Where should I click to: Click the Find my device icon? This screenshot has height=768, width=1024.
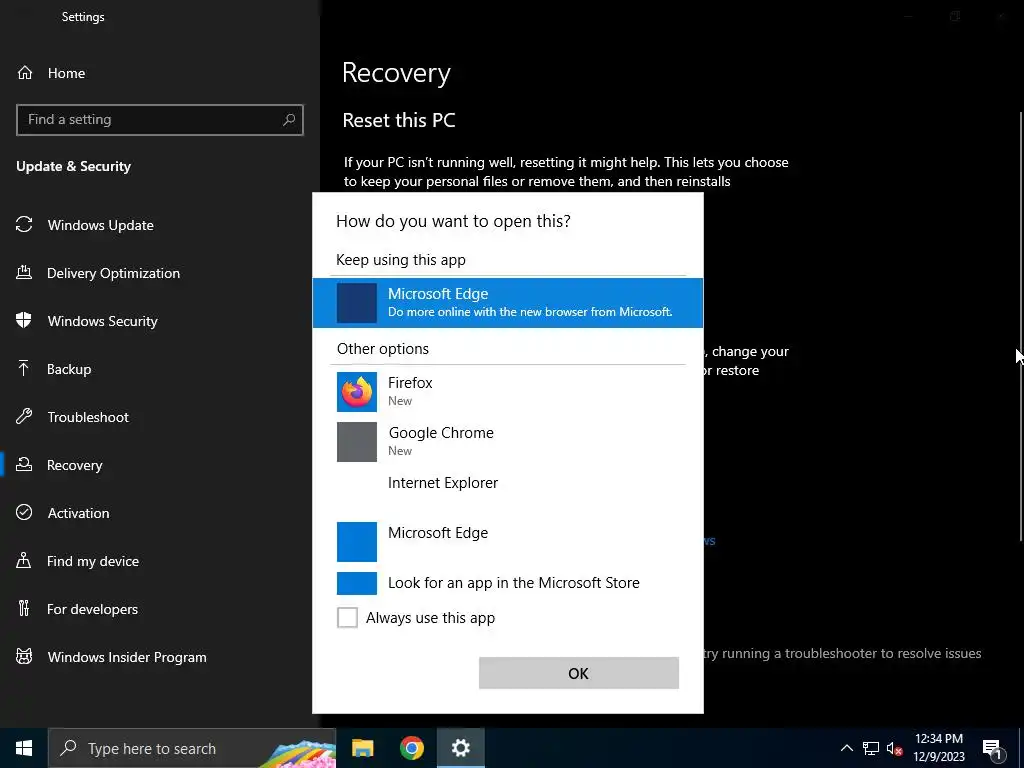[24, 560]
